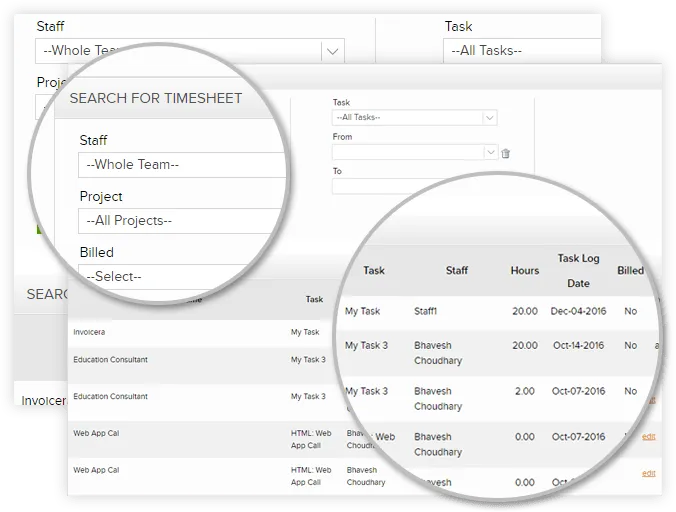Click Bhavesh Choudhary in the Oct-14-2016 row

(x=438, y=353)
